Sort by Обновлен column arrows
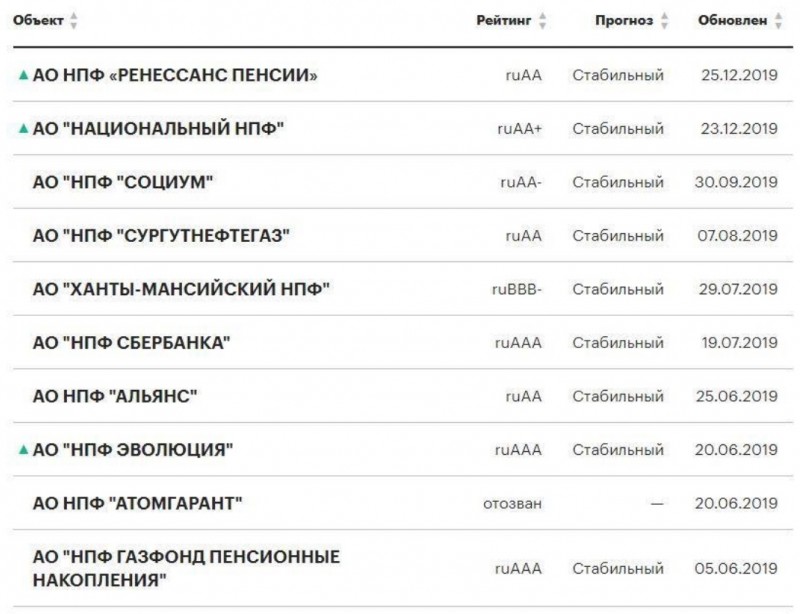The image size is (800, 614). [x=778, y=21]
